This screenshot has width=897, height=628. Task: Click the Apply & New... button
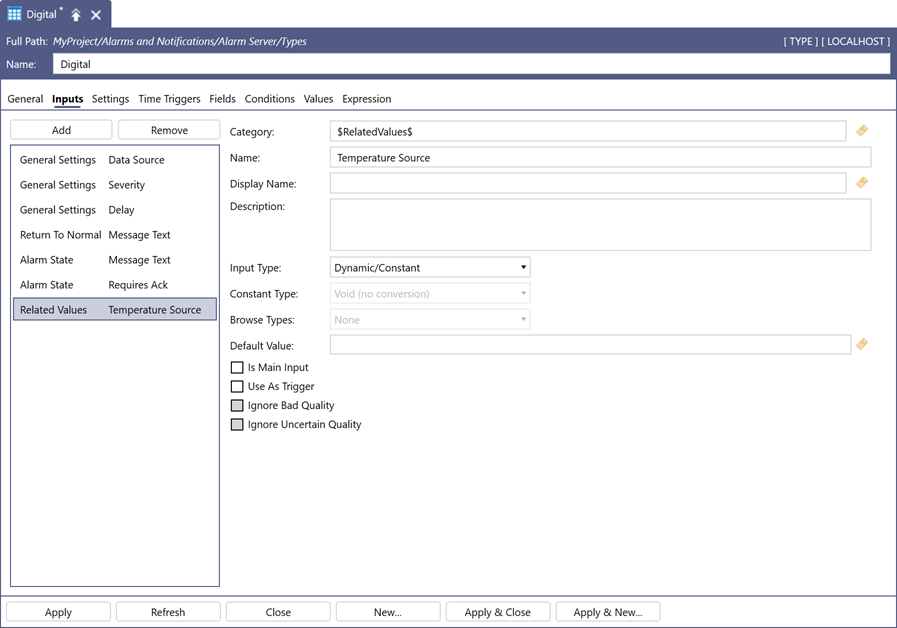[608, 612]
